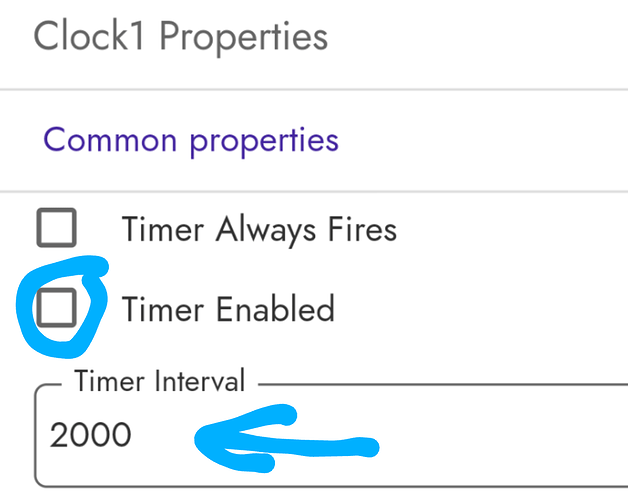Click the word Fires in the first option
This screenshot has width=628, height=500.
361,230
